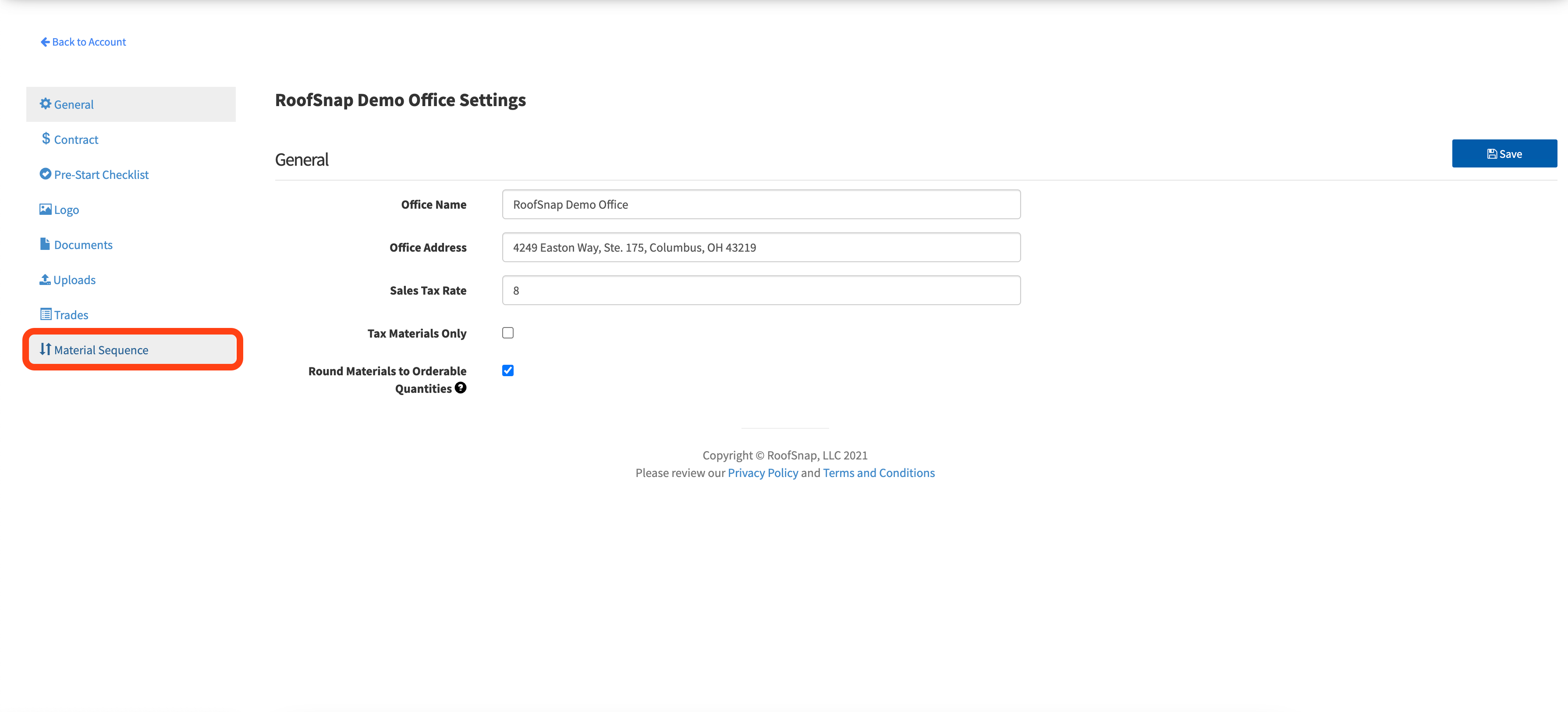The image size is (1568, 712).
Task: Select the Documents sidebar item
Action: point(131,244)
